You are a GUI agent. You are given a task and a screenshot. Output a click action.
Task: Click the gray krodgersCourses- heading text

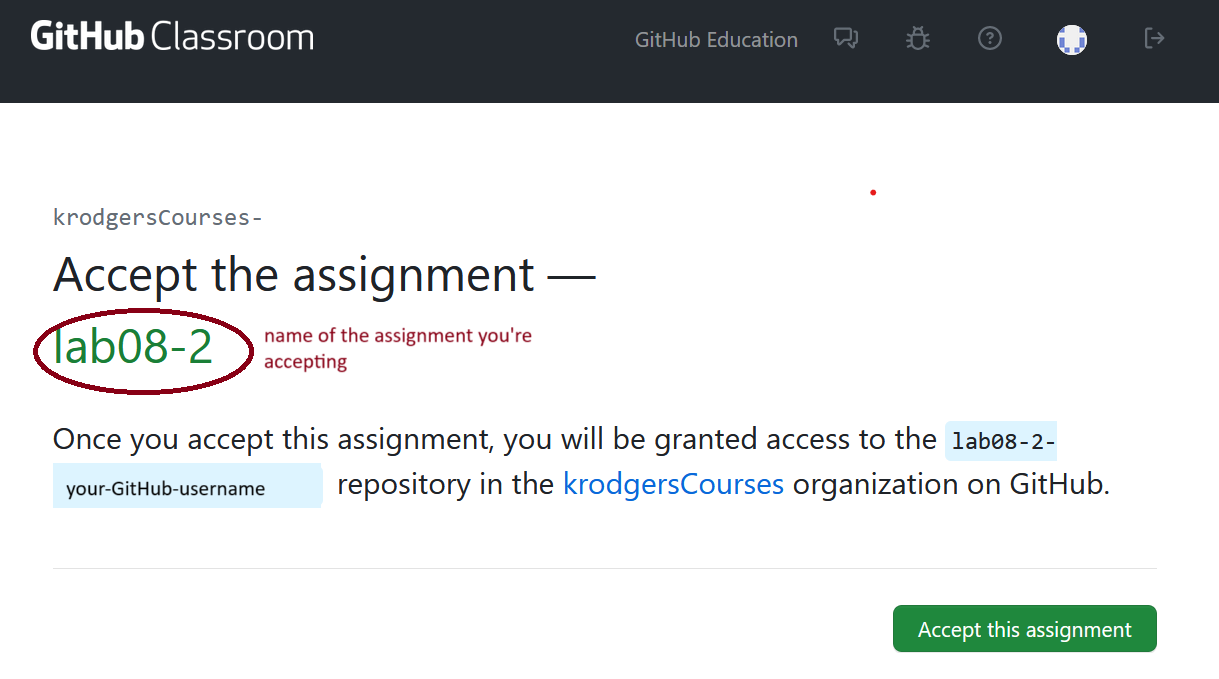[157, 217]
